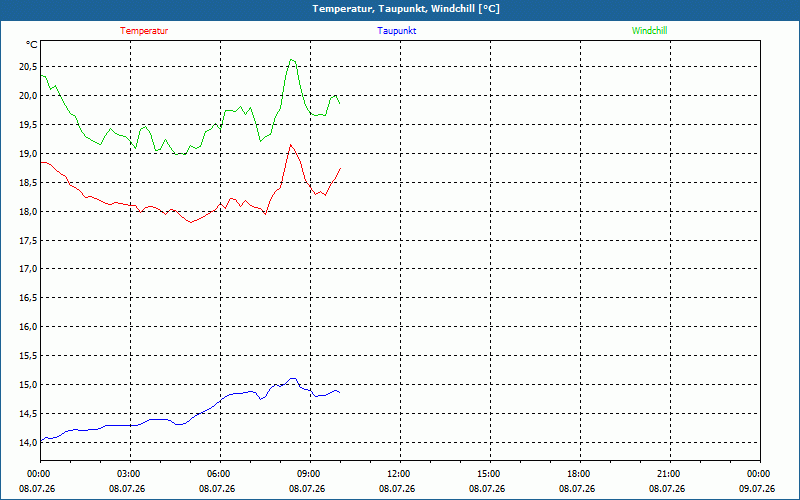The image size is (800, 500).
Task: Click the red Temperatur legend label
Action: pos(144,31)
